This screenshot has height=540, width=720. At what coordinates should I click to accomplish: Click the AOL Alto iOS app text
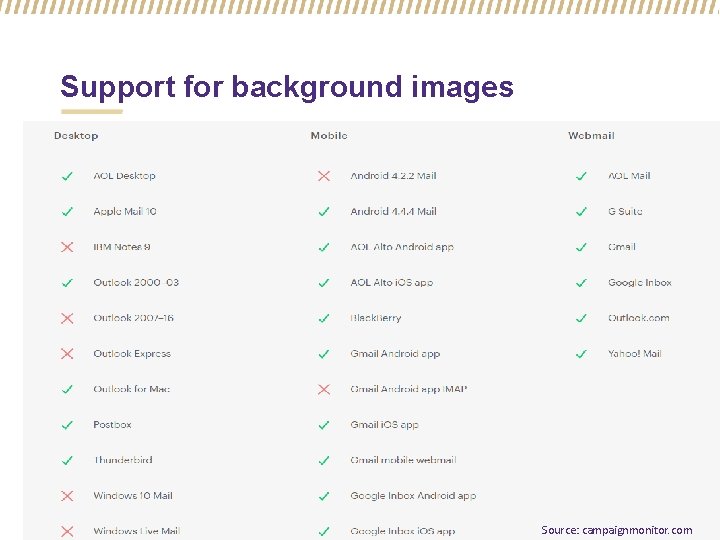[x=392, y=282]
